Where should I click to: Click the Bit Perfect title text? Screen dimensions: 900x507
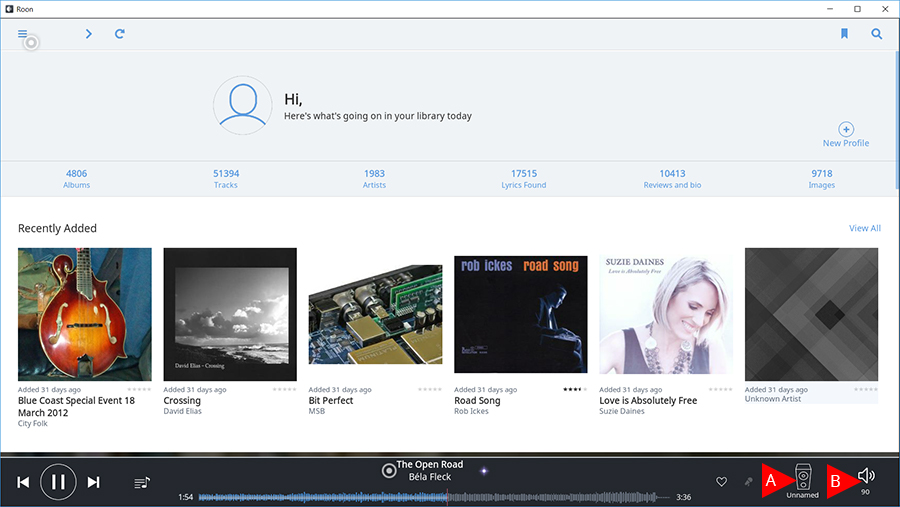[x=331, y=400]
